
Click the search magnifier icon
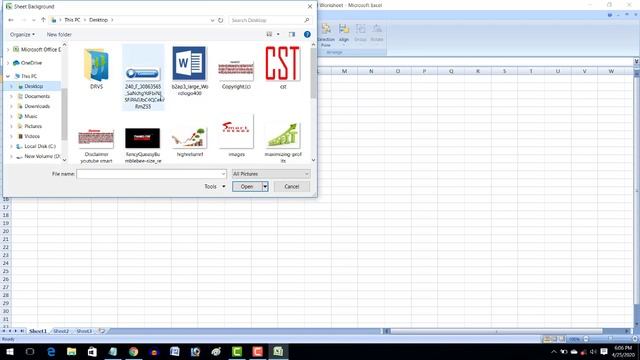tap(307, 20)
